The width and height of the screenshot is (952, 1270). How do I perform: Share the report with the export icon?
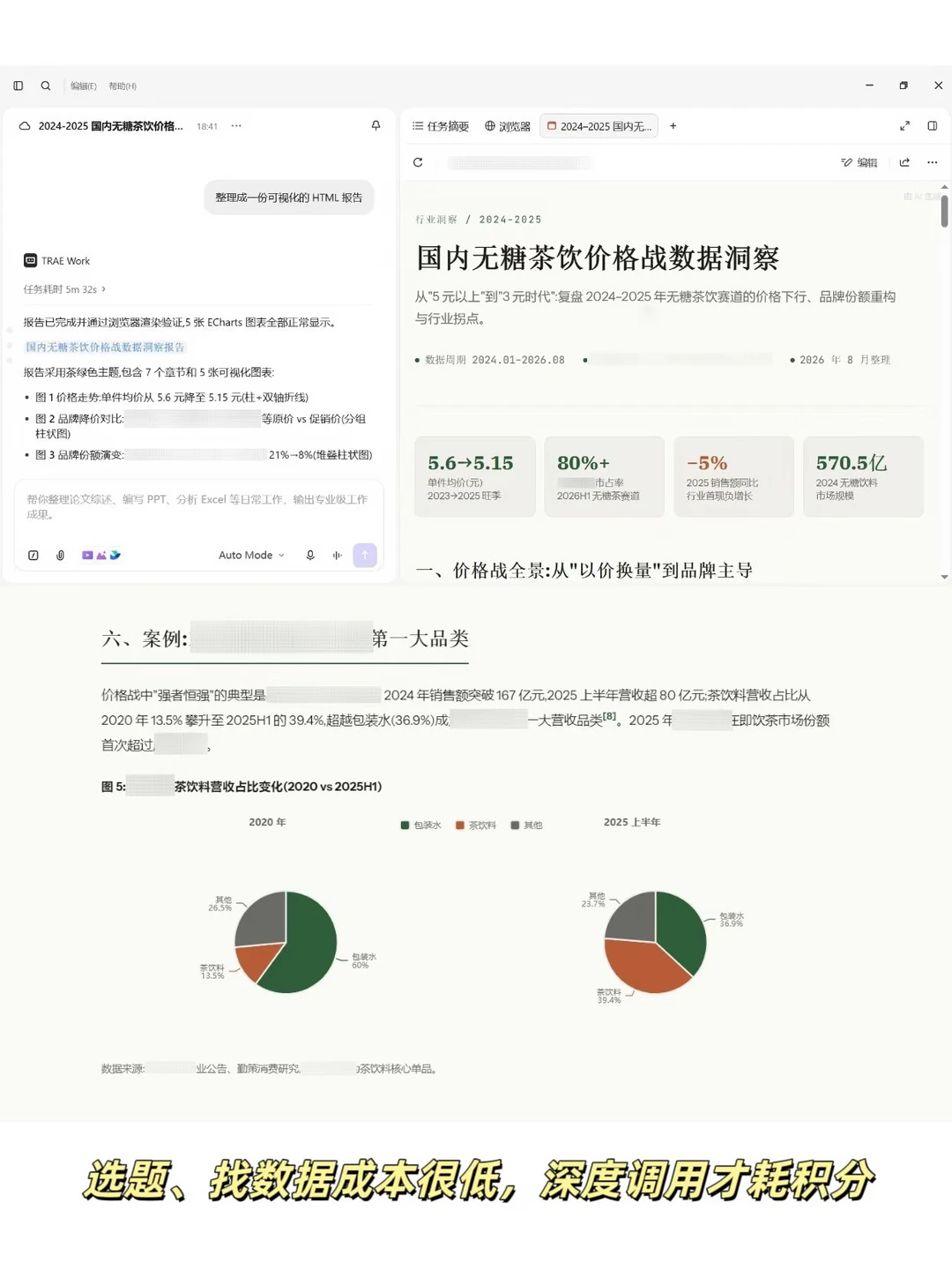click(x=904, y=162)
